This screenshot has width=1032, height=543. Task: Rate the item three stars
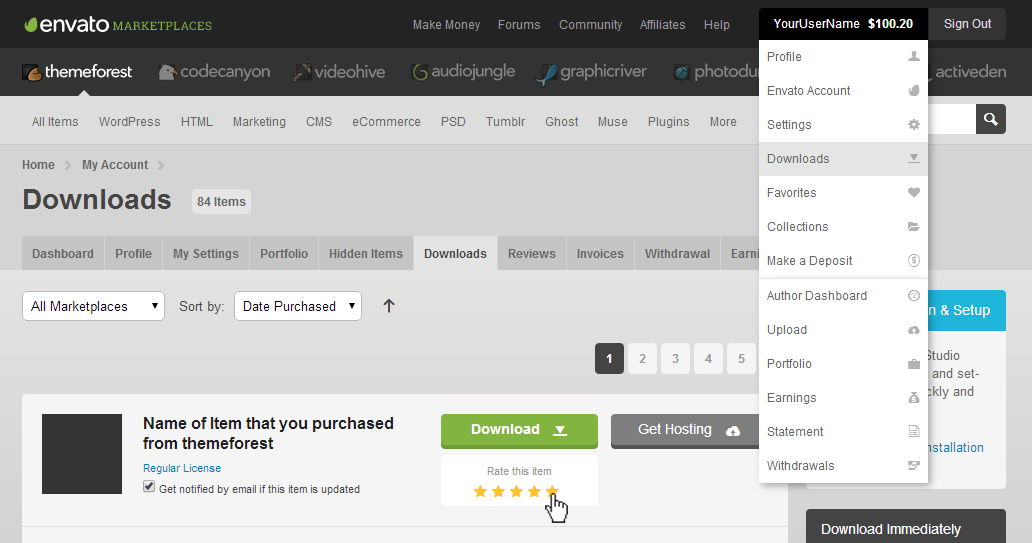point(517,491)
